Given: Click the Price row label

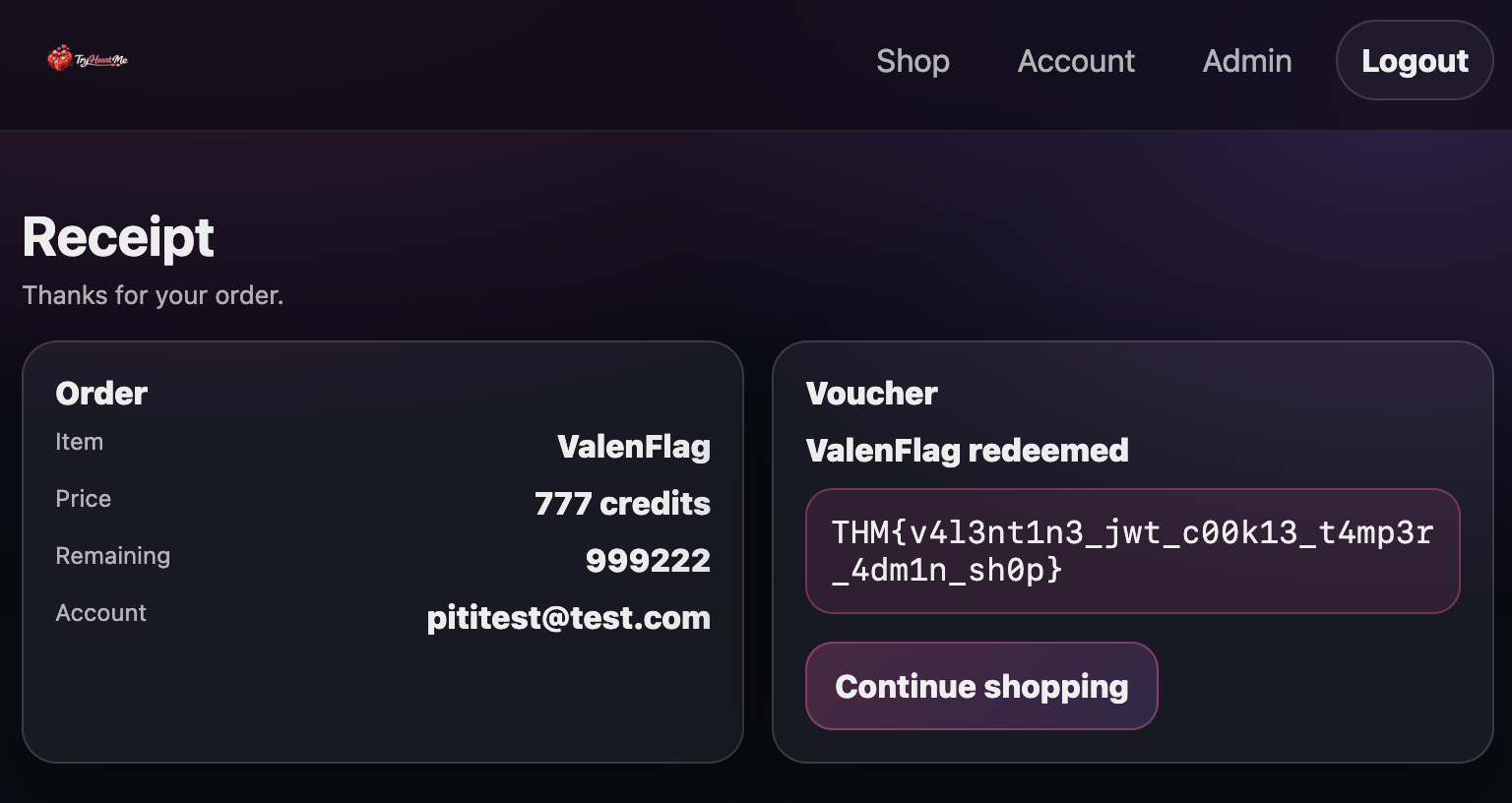Looking at the screenshot, I should tap(84, 499).
